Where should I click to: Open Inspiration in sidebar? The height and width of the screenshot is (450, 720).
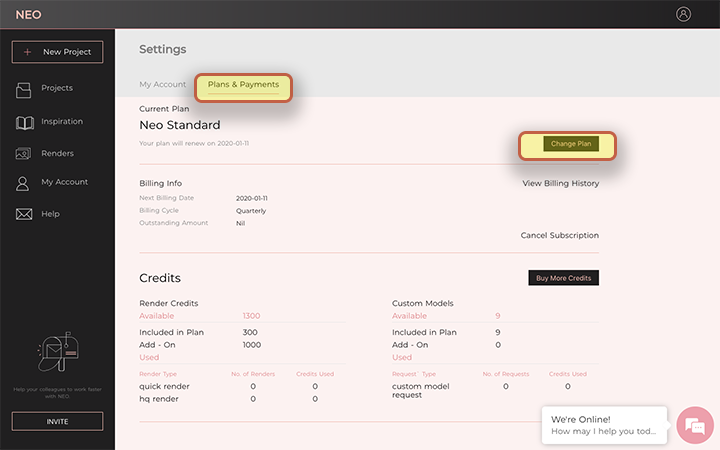pos(62,121)
